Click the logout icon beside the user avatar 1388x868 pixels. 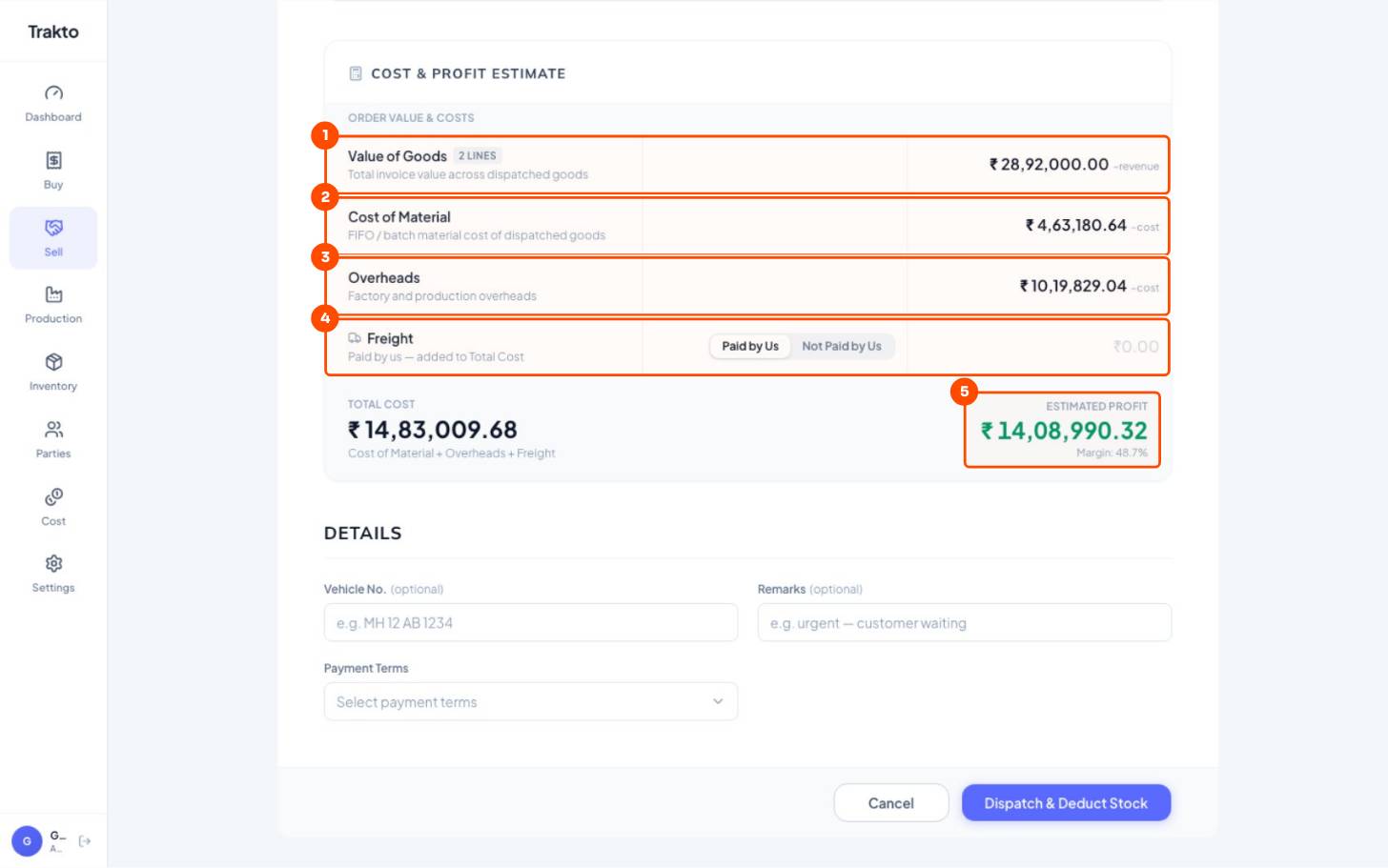85,841
